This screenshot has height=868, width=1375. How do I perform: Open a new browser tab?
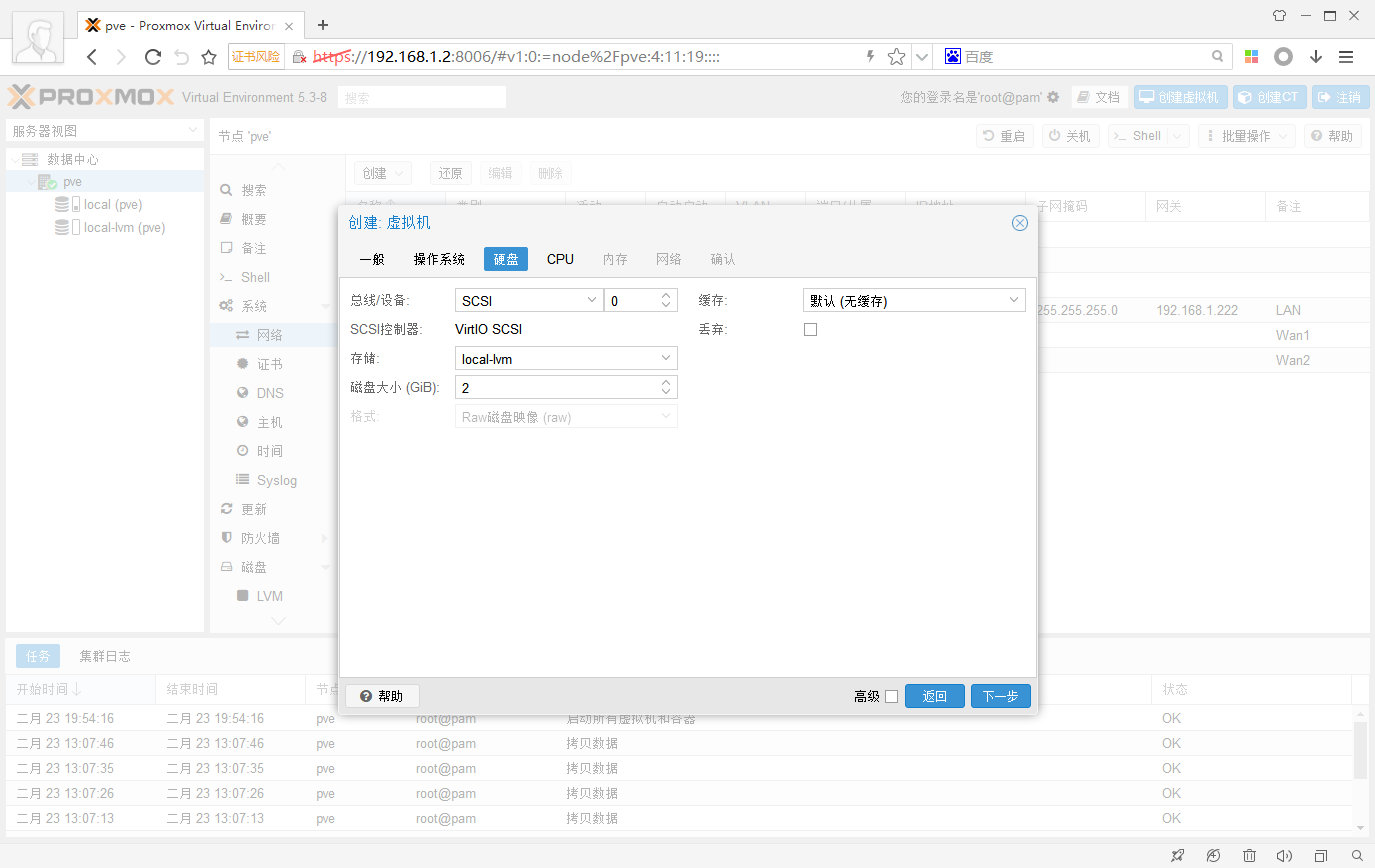tap(323, 25)
